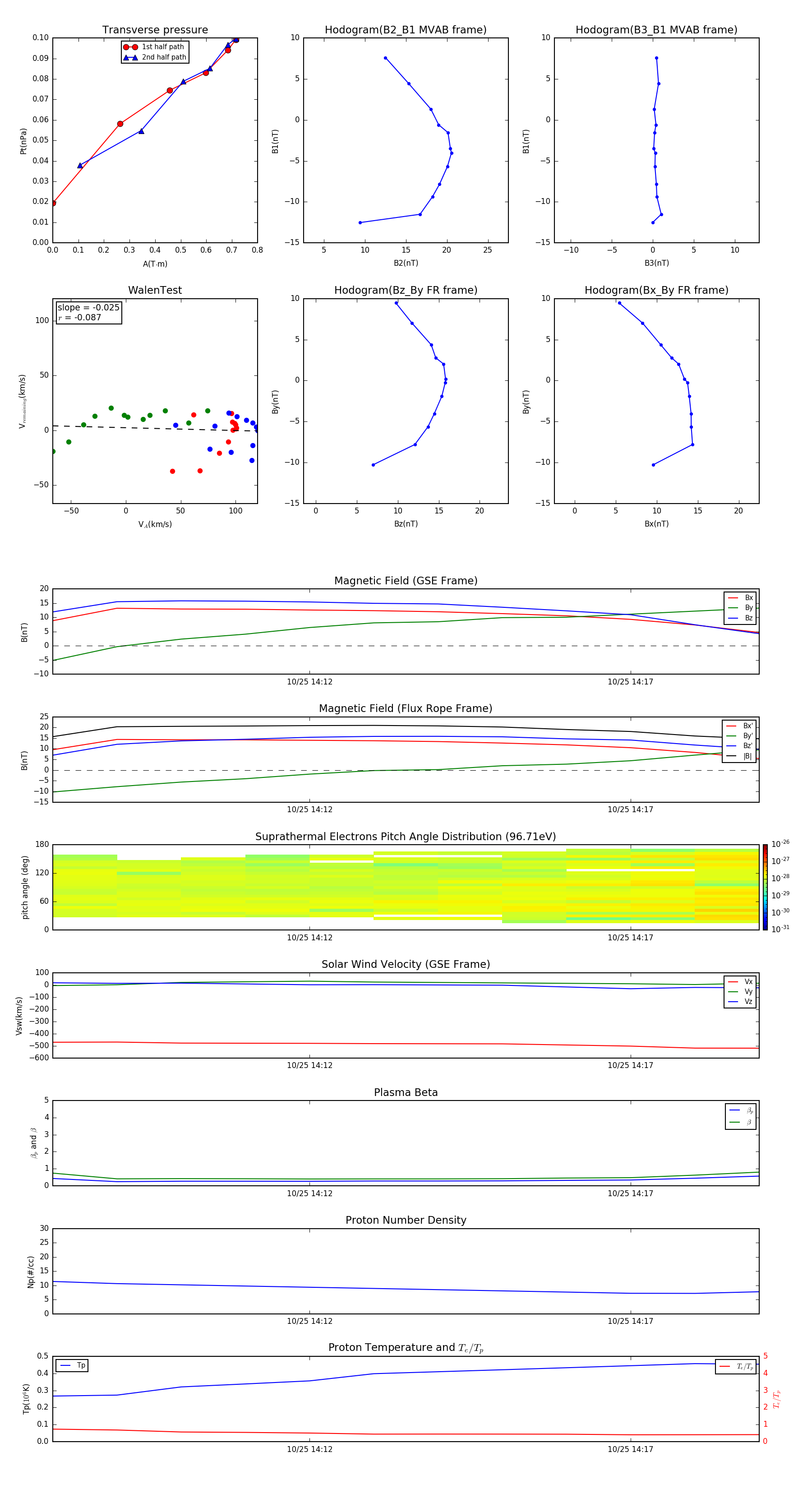
Task: Click the 10^-31 label on color bar
Action: tap(780, 929)
